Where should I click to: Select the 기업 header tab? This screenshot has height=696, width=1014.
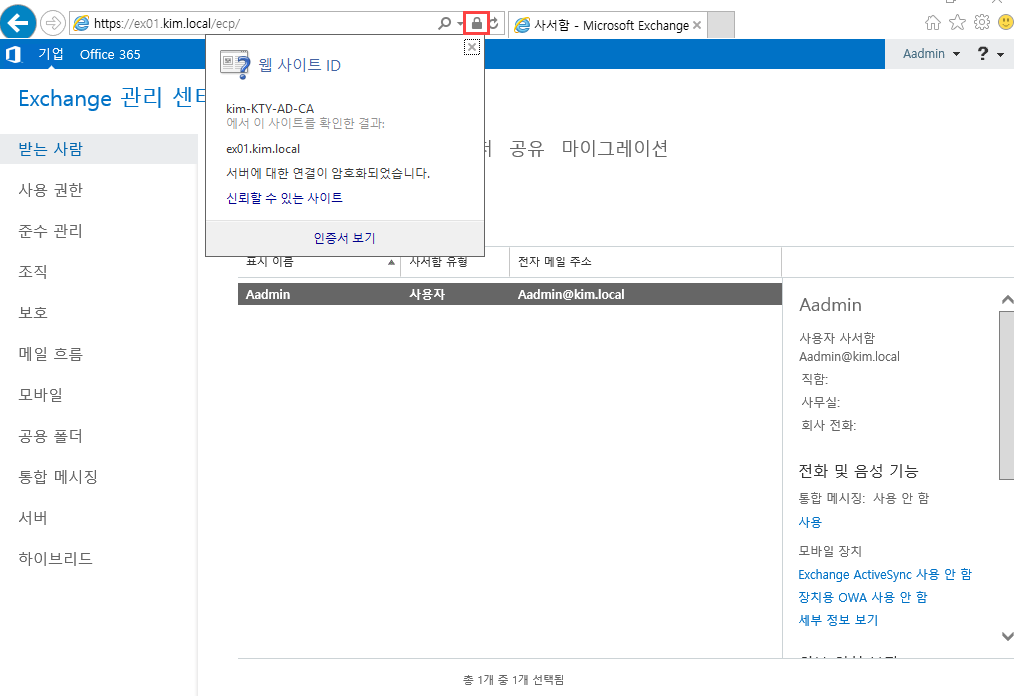[51, 54]
